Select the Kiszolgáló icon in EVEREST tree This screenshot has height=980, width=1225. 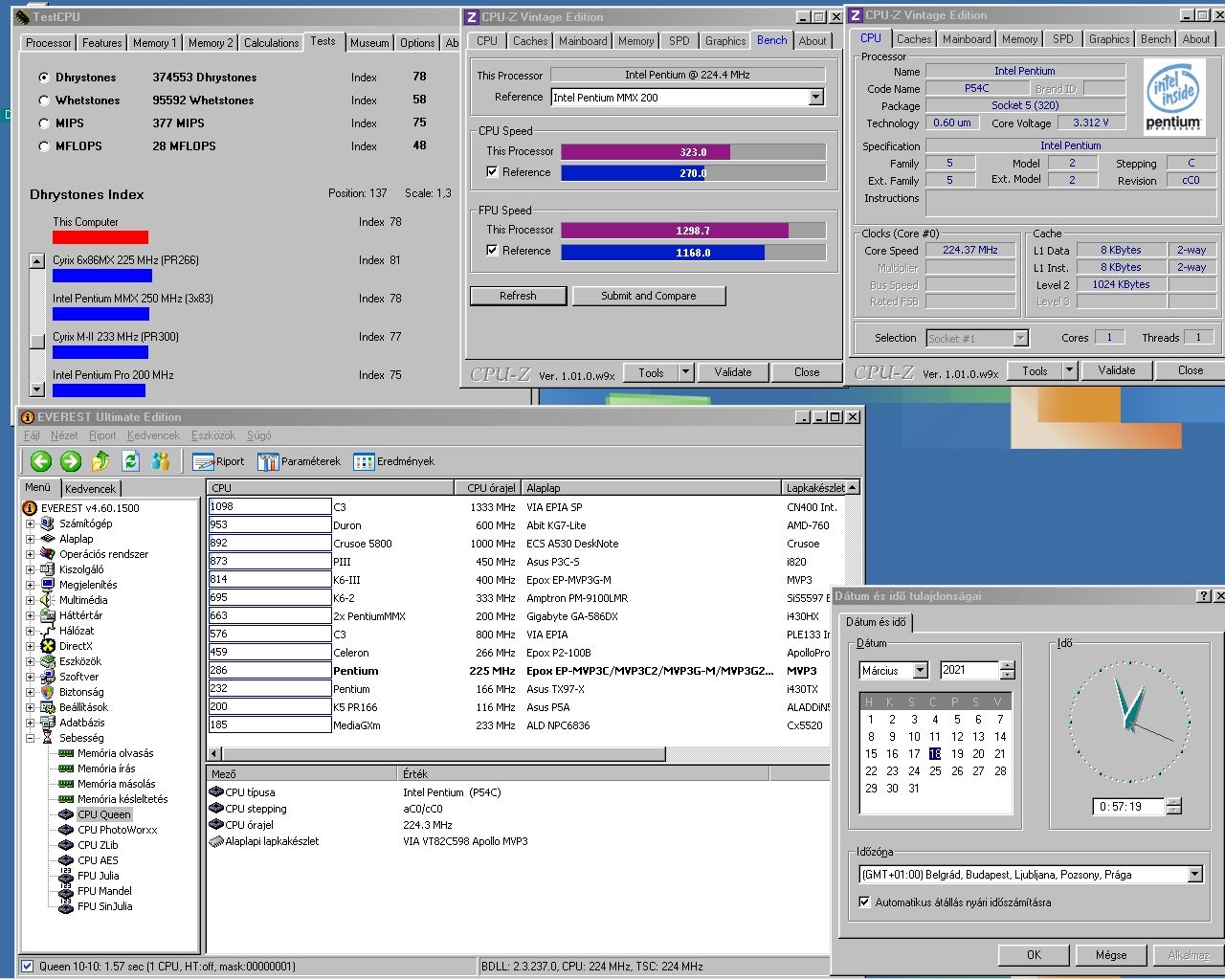(x=48, y=569)
